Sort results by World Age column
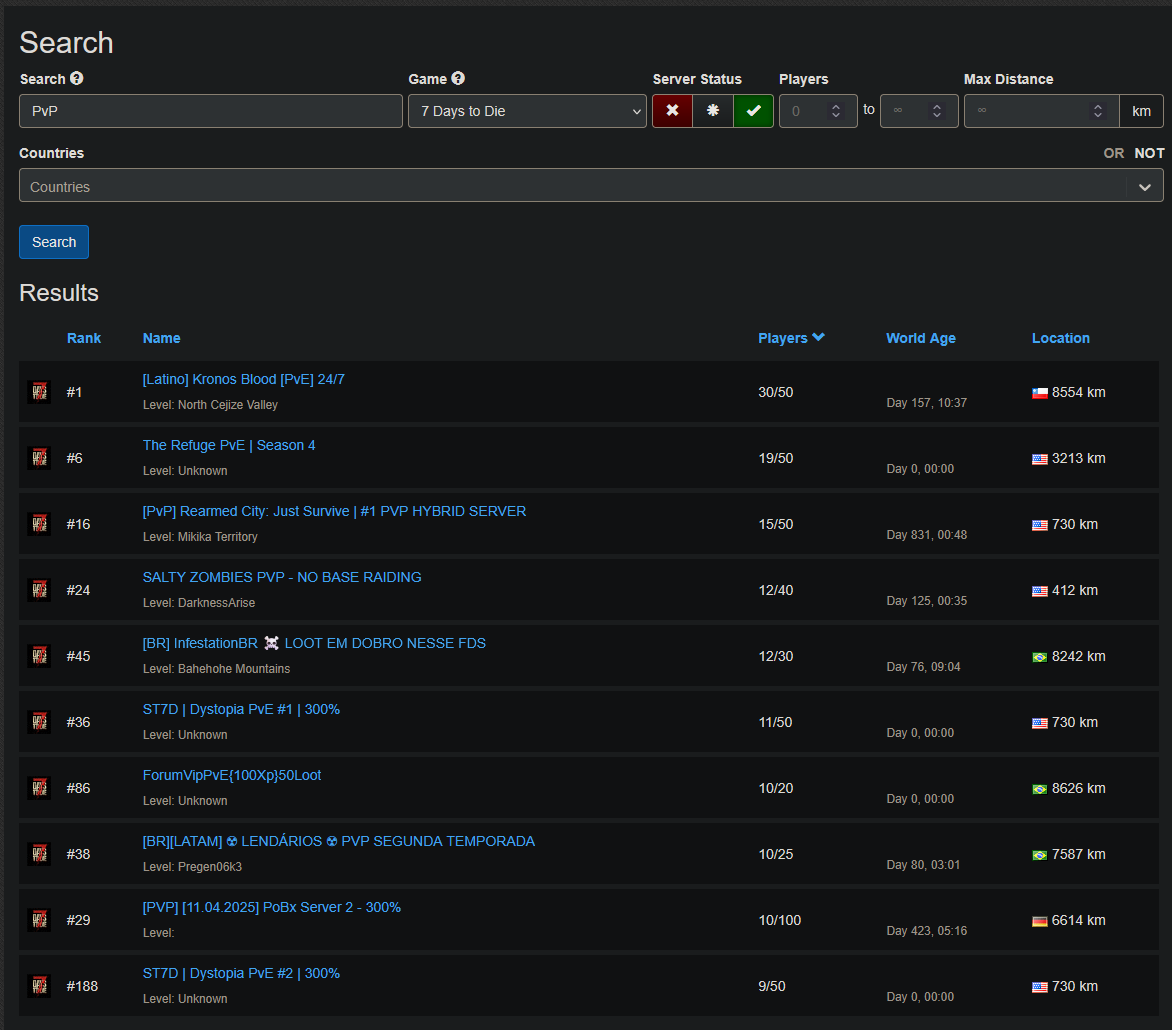 (x=921, y=338)
